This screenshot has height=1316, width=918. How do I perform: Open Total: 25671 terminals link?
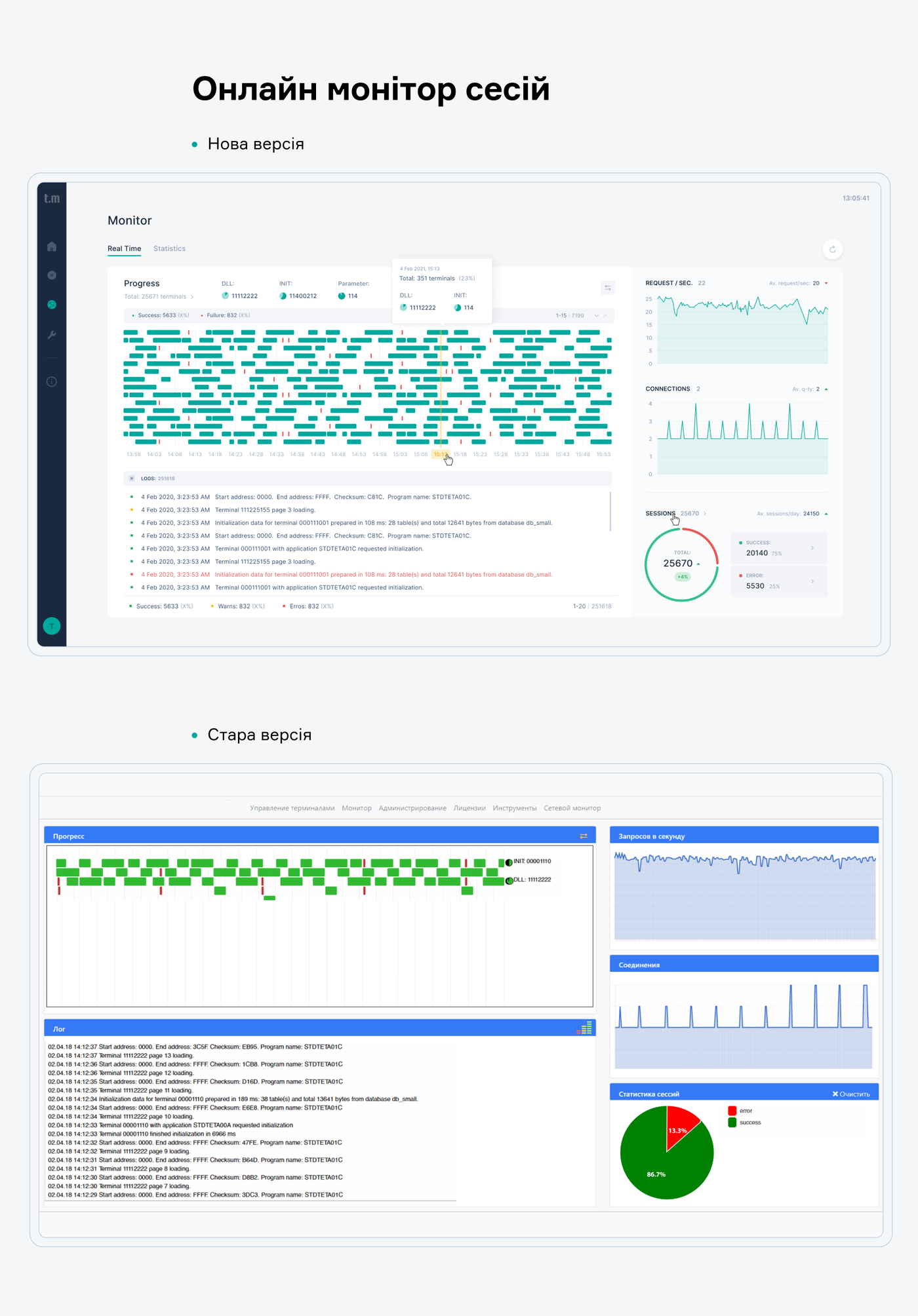point(158,297)
